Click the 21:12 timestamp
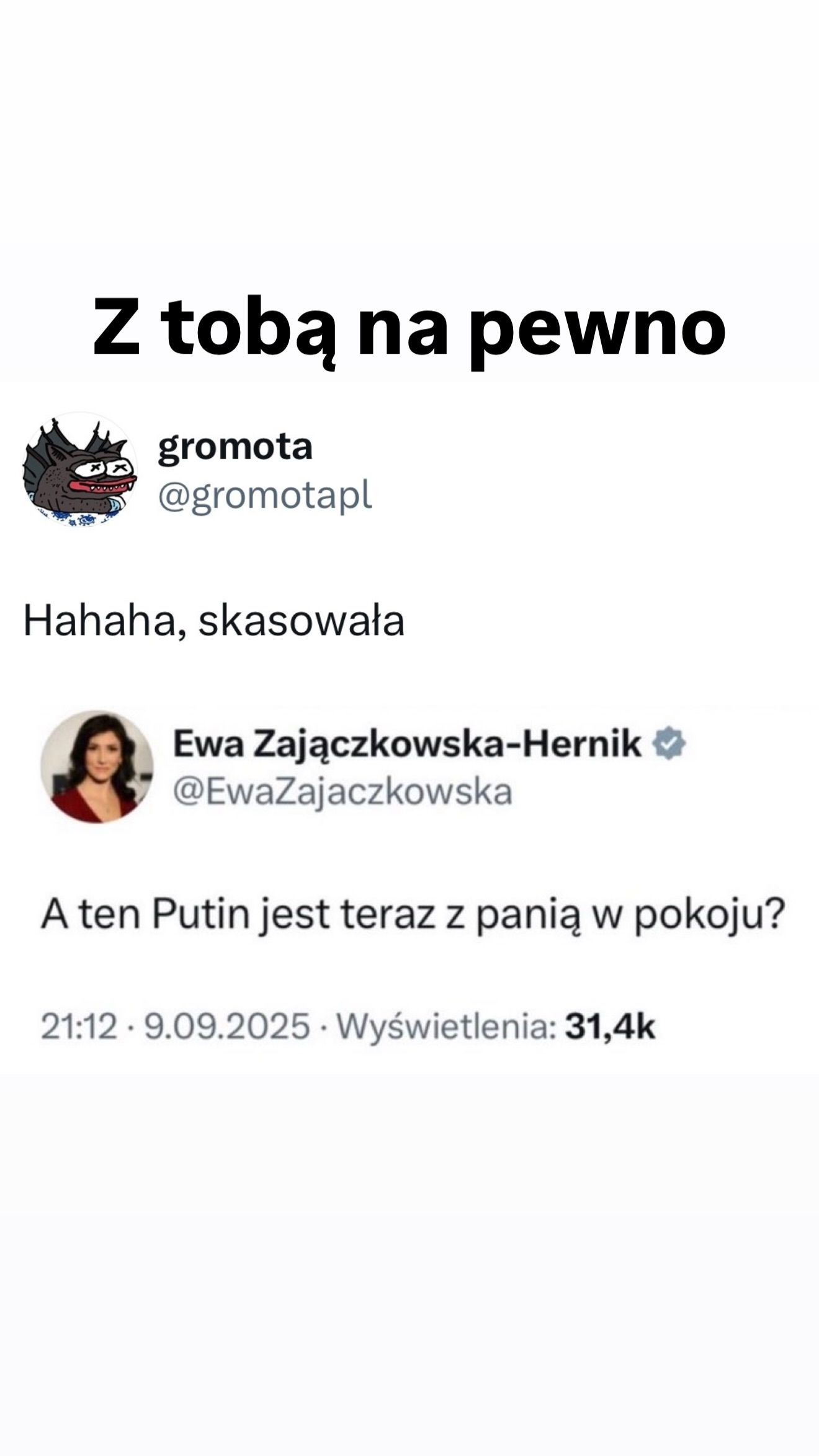The width and height of the screenshot is (819, 1456). [79, 1026]
